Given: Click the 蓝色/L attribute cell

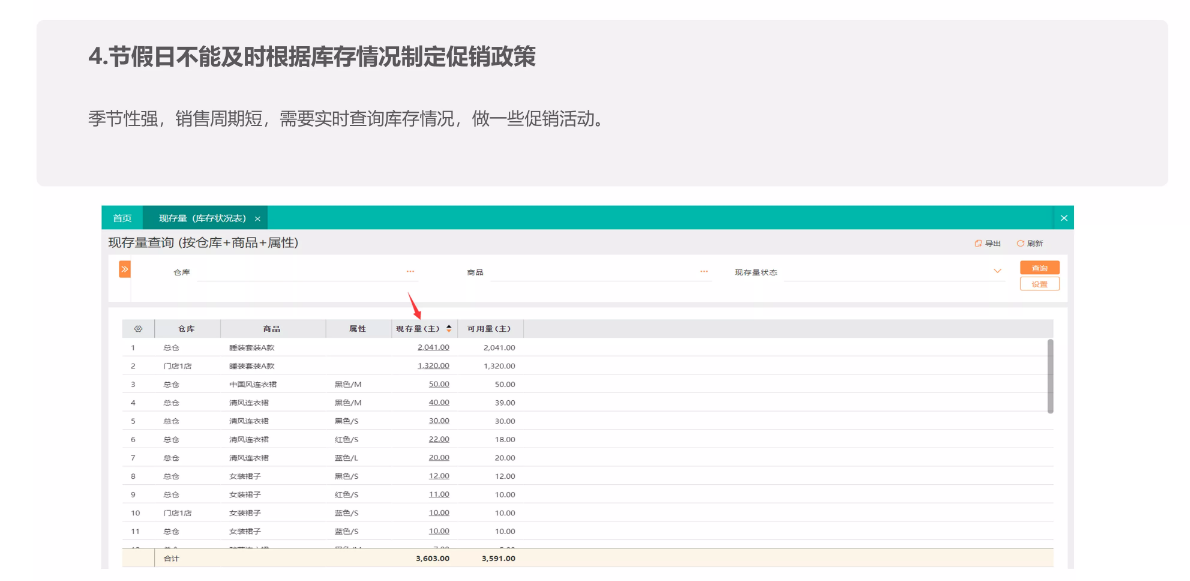Looking at the screenshot, I should (x=347, y=458).
